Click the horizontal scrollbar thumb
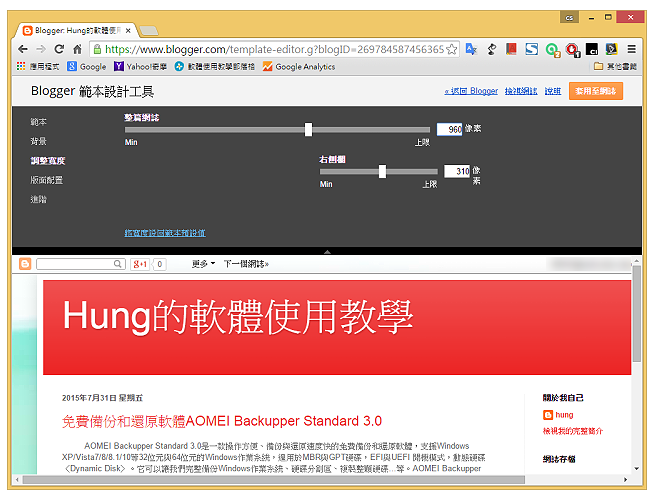The width and height of the screenshot is (657, 496). (x=274, y=479)
